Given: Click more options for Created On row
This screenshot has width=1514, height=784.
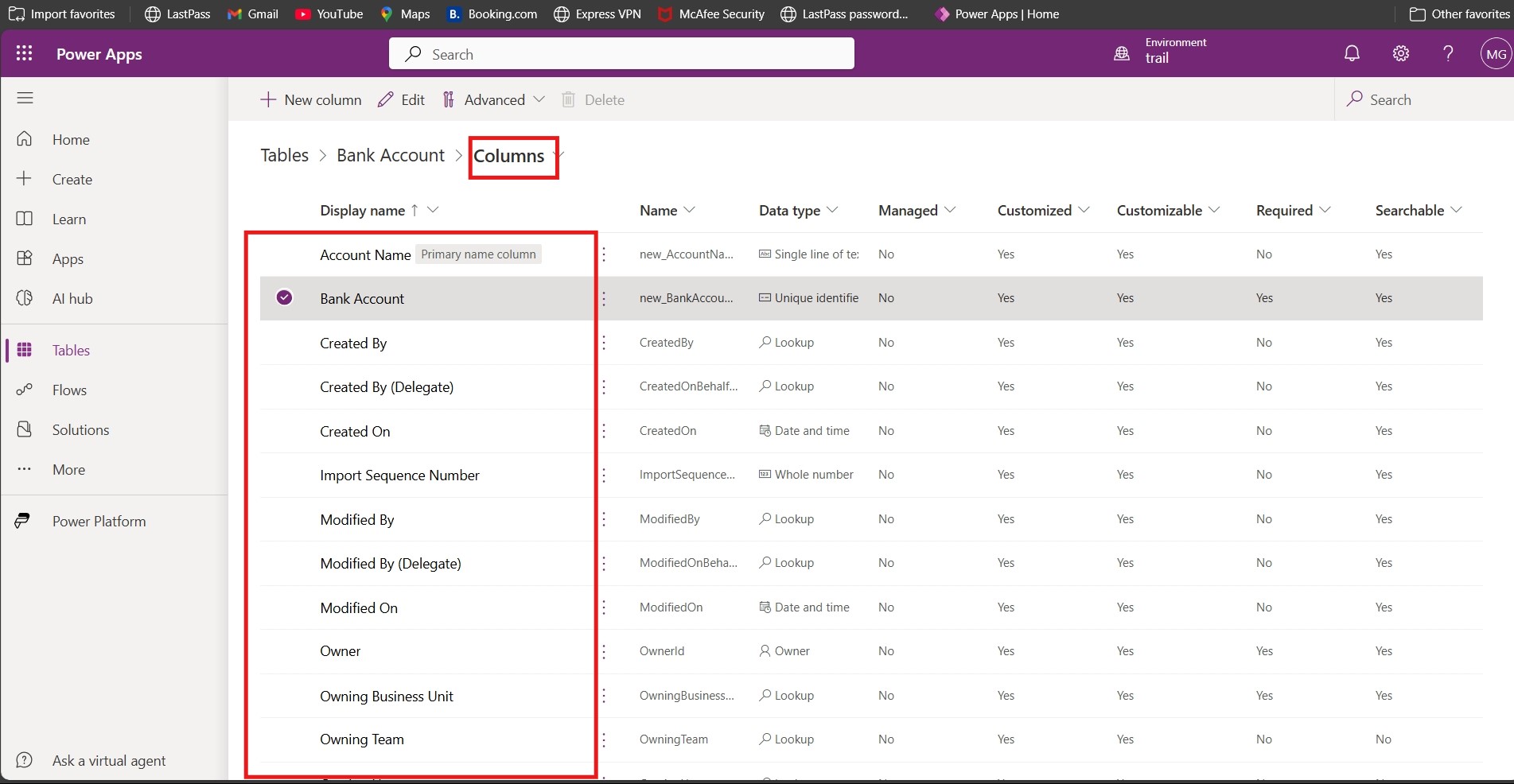Looking at the screenshot, I should coord(604,431).
